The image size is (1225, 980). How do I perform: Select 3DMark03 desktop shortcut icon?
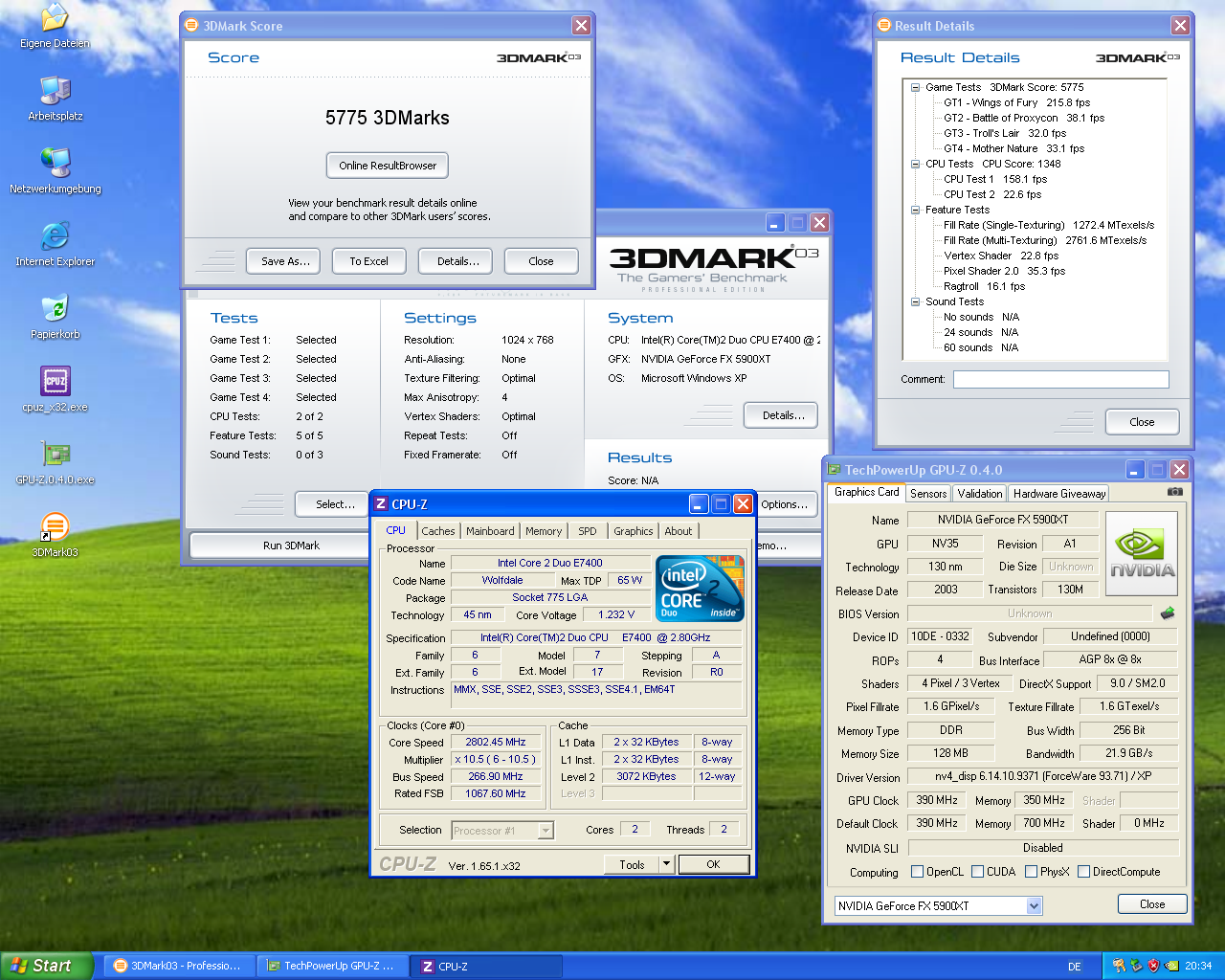pos(56,526)
